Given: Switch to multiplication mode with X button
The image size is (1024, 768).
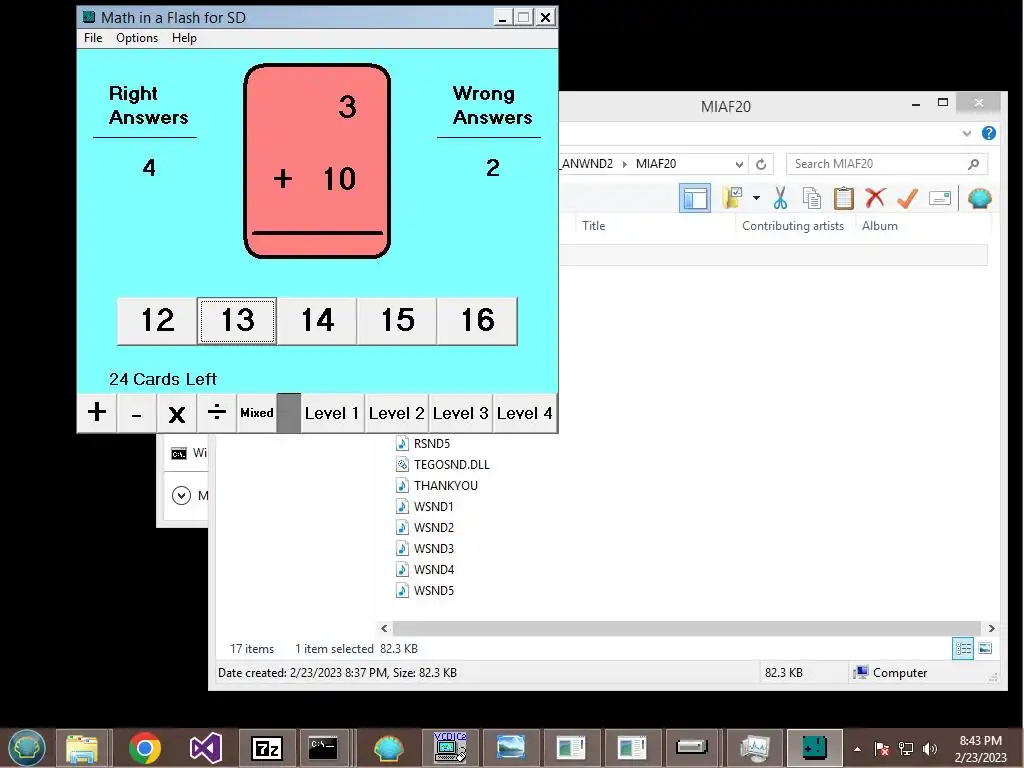Looking at the screenshot, I should pyautogui.click(x=176, y=413).
